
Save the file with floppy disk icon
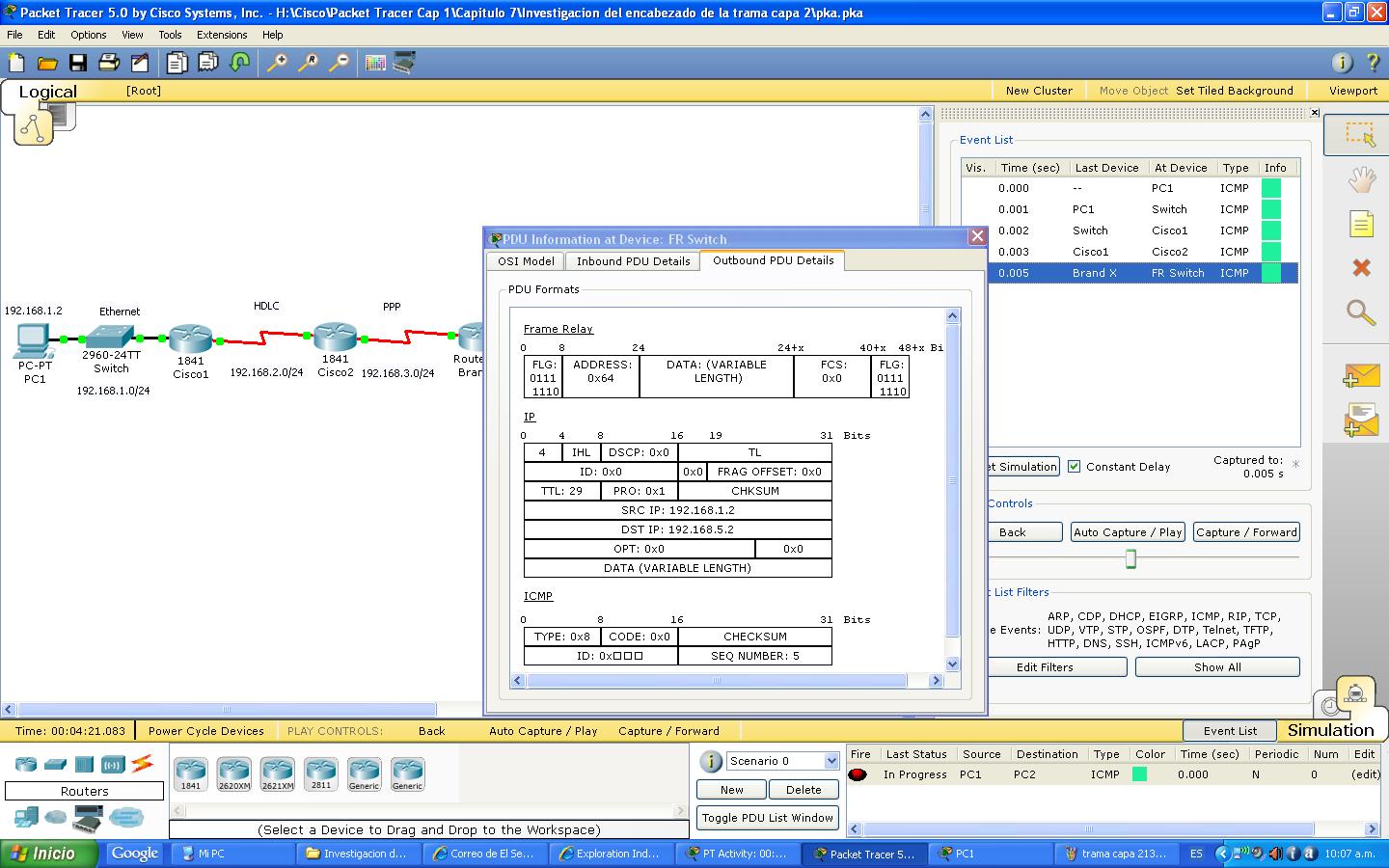click(x=78, y=63)
